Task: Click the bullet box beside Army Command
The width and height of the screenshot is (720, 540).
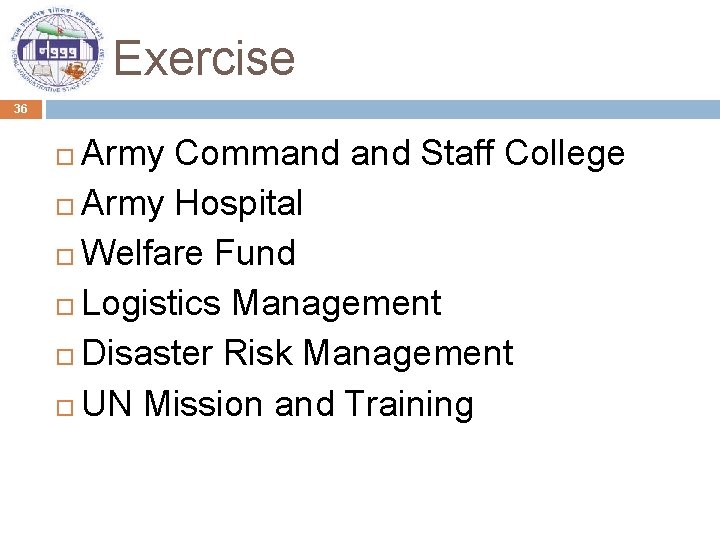Action: click(x=65, y=157)
